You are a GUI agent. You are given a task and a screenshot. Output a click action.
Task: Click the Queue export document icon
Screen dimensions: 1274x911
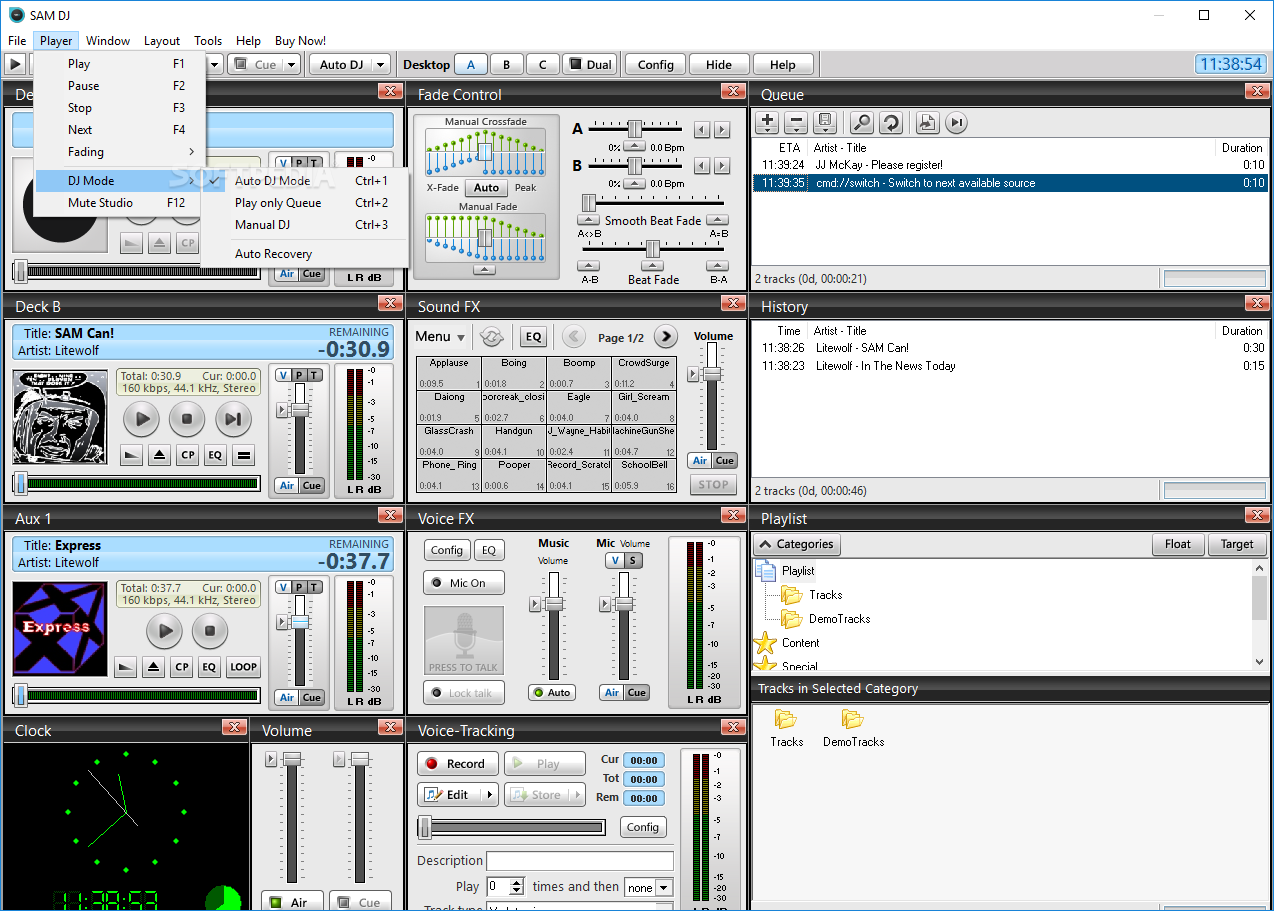coord(927,123)
